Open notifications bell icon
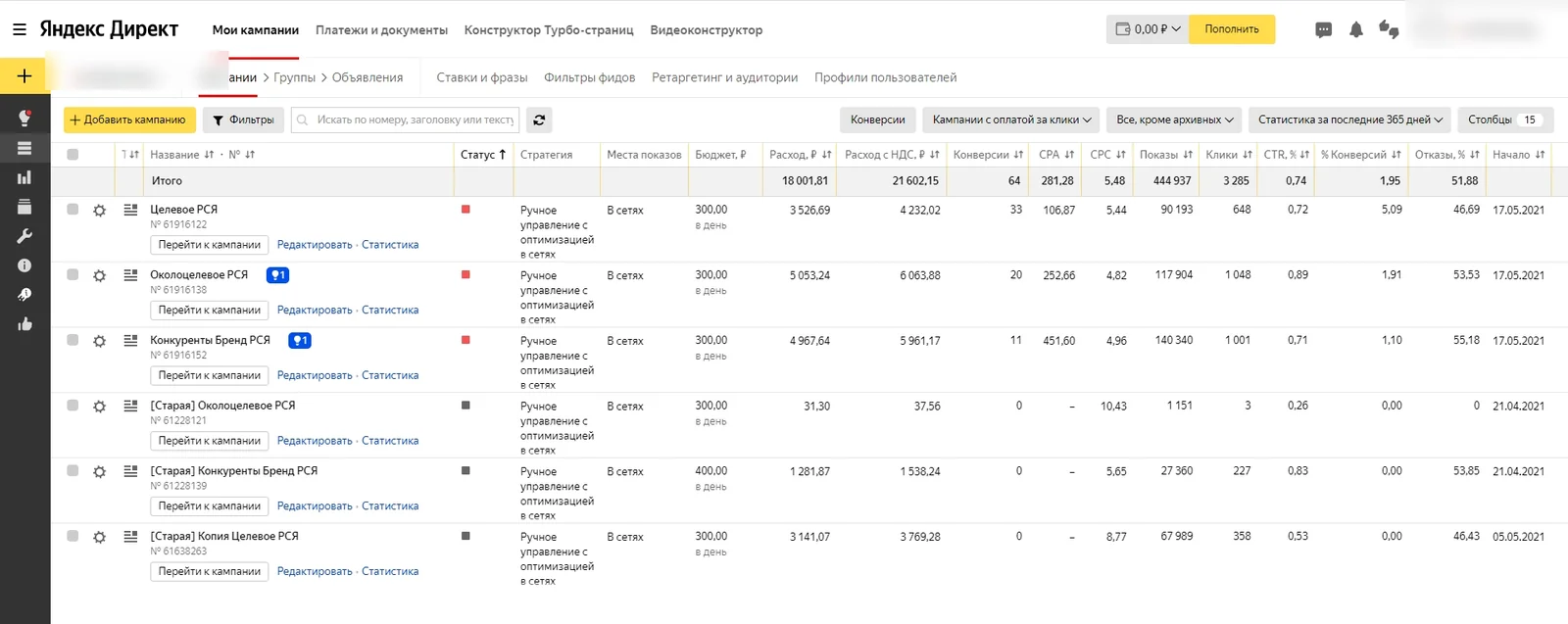 tap(1356, 30)
